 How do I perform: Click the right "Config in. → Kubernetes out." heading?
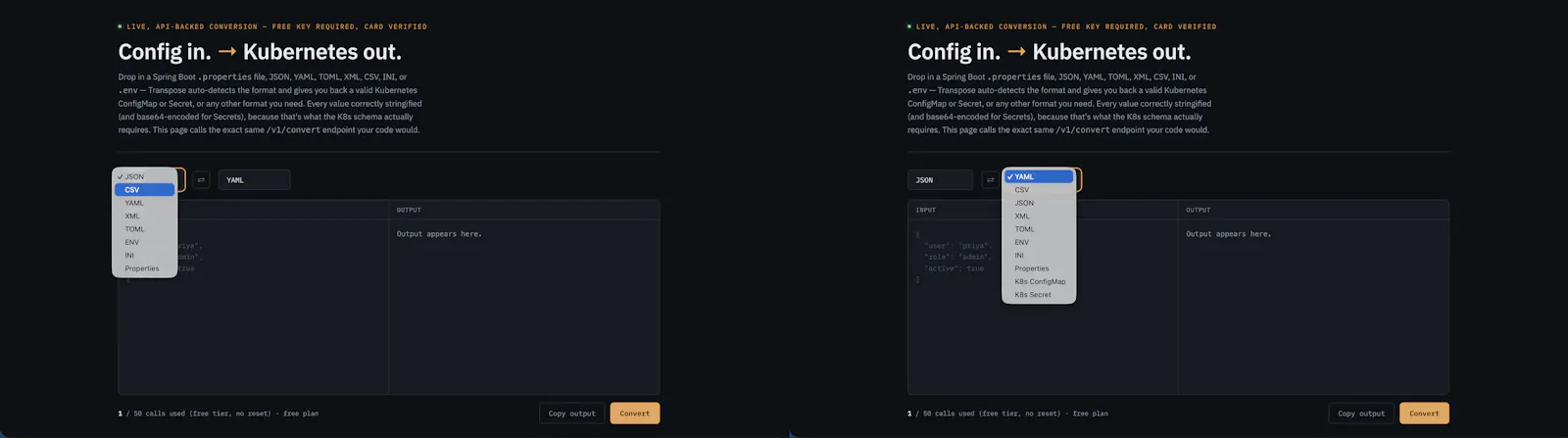point(1049,52)
